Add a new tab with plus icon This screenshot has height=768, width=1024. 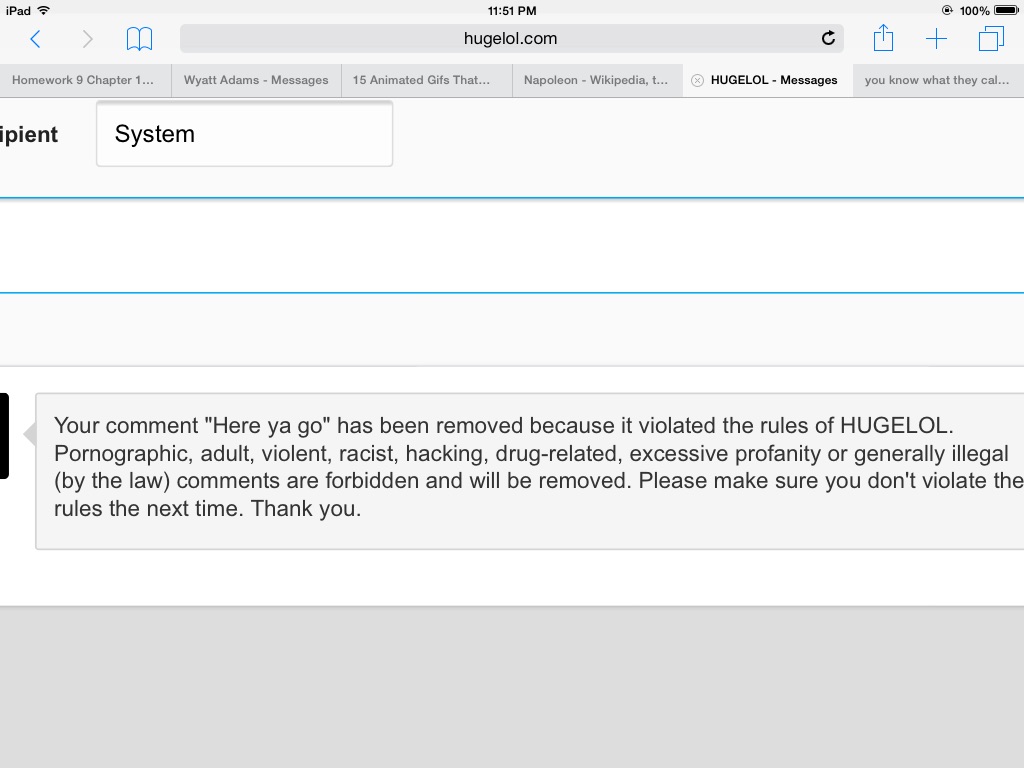click(x=936, y=39)
